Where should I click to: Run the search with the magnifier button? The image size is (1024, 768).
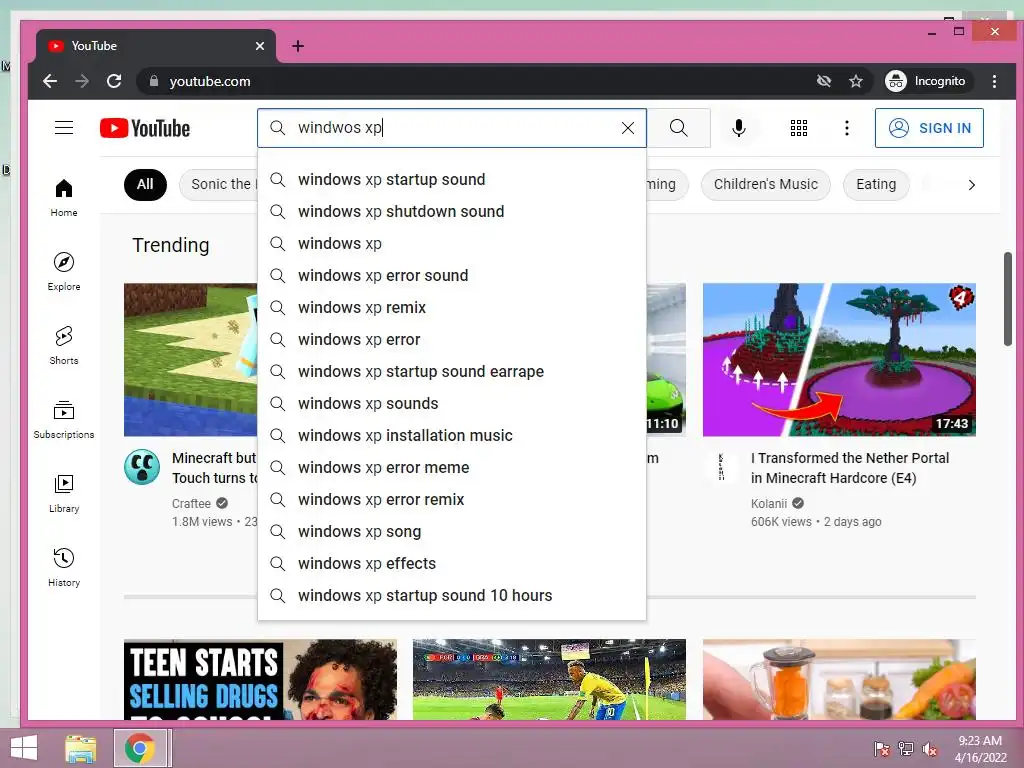click(679, 128)
